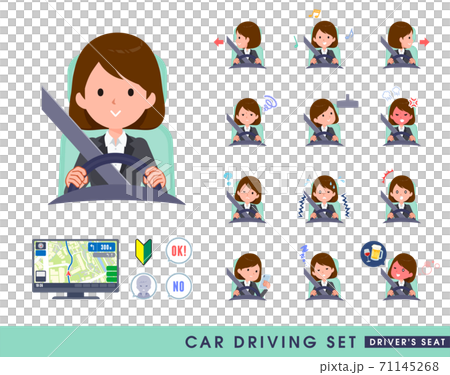The height and width of the screenshot is (375, 450).
Task: Click the "DRIVER'S SEAT" label
Action: (x=407, y=342)
